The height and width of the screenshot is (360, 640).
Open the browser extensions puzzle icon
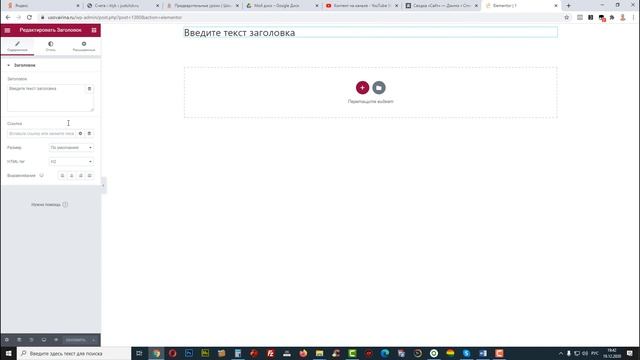tap(612, 18)
